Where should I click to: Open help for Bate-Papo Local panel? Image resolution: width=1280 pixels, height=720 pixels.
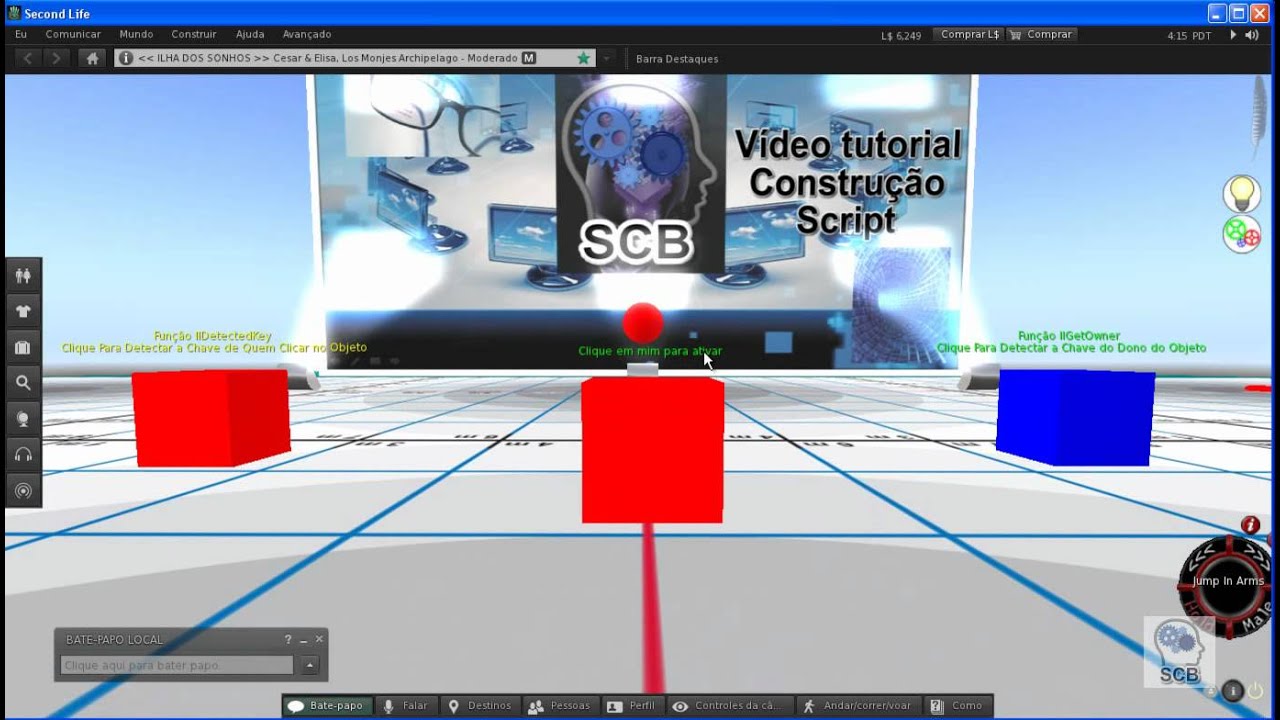tap(288, 639)
